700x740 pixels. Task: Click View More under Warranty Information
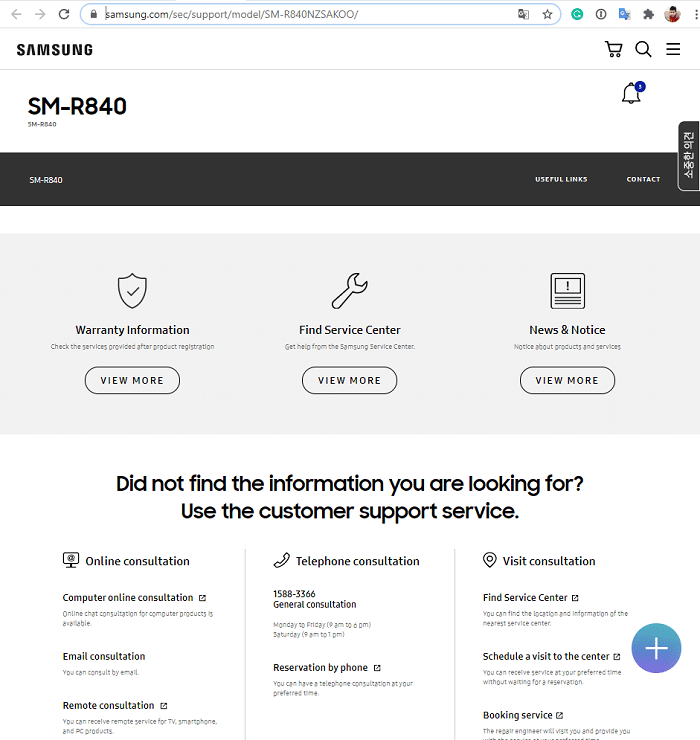click(132, 380)
